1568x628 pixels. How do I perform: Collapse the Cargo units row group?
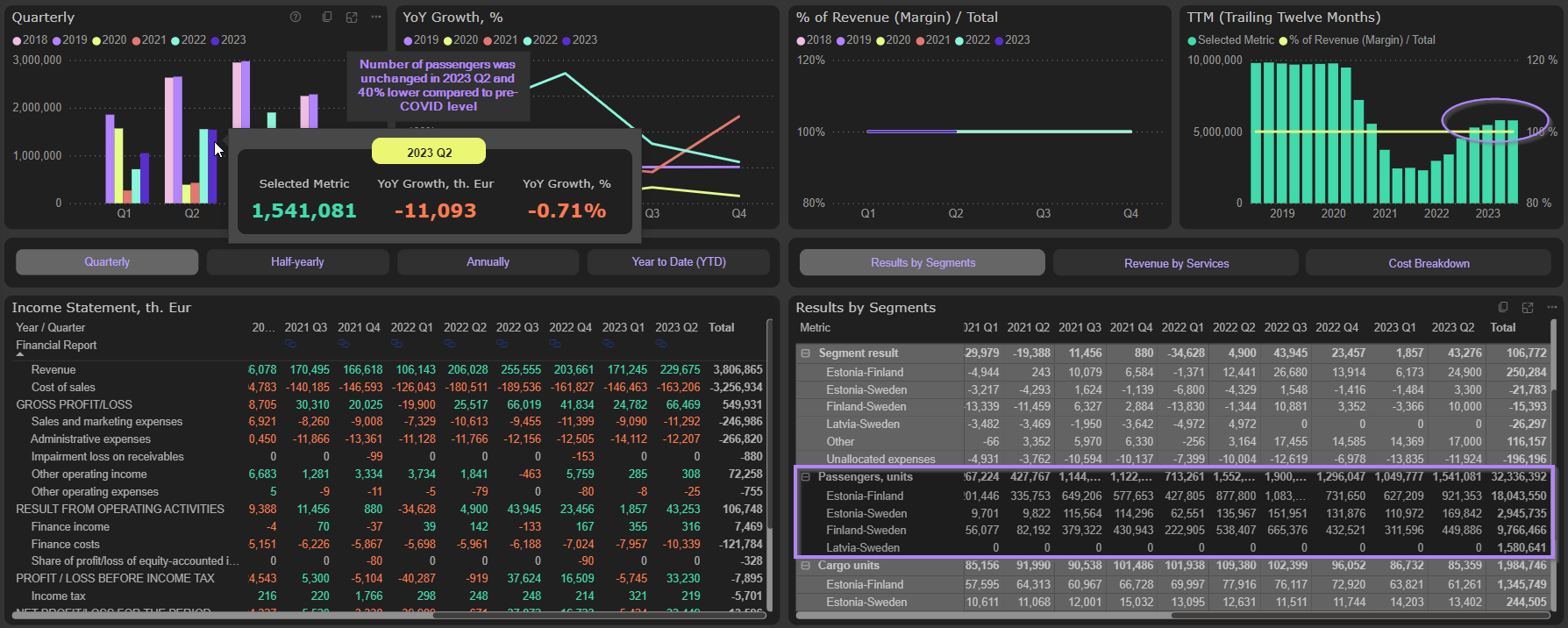click(805, 566)
